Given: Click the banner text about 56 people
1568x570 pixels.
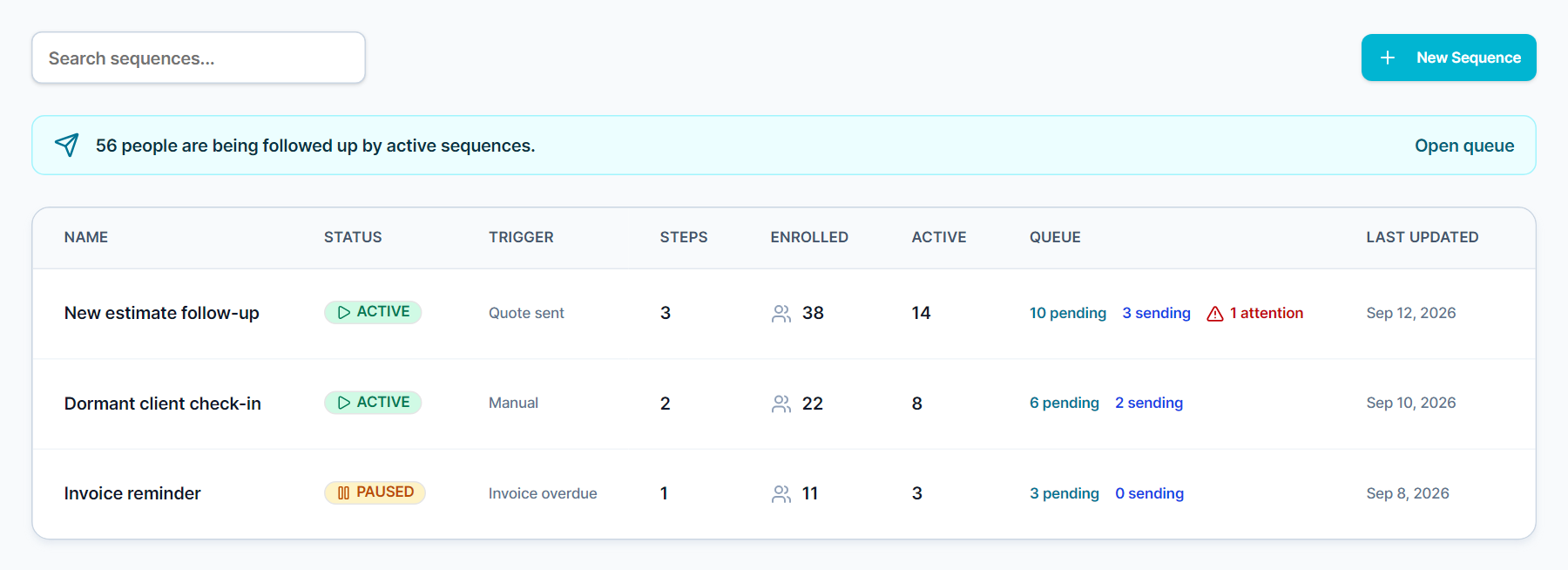Looking at the screenshot, I should pos(315,146).
